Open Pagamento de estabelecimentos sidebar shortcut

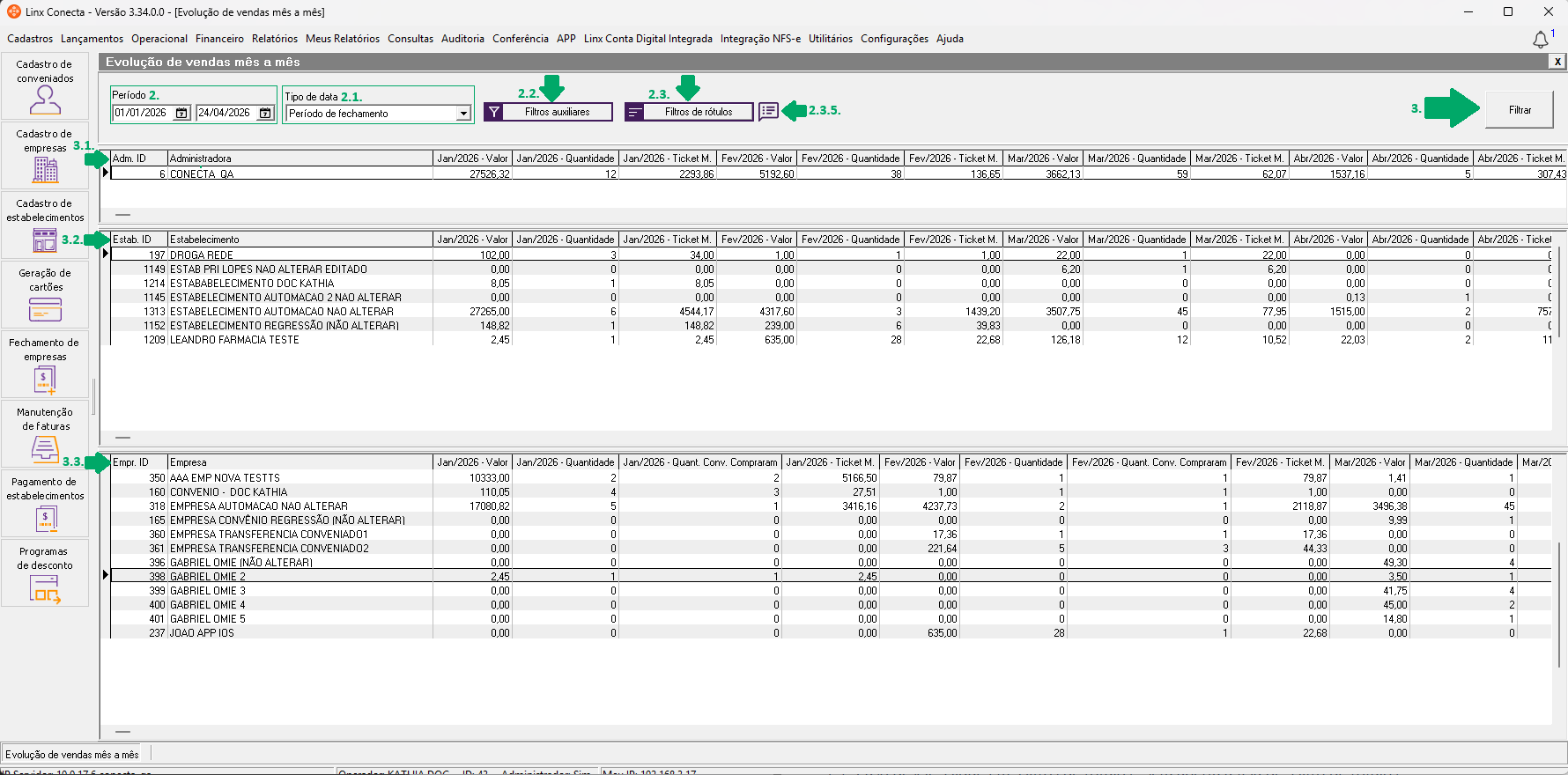[45, 504]
